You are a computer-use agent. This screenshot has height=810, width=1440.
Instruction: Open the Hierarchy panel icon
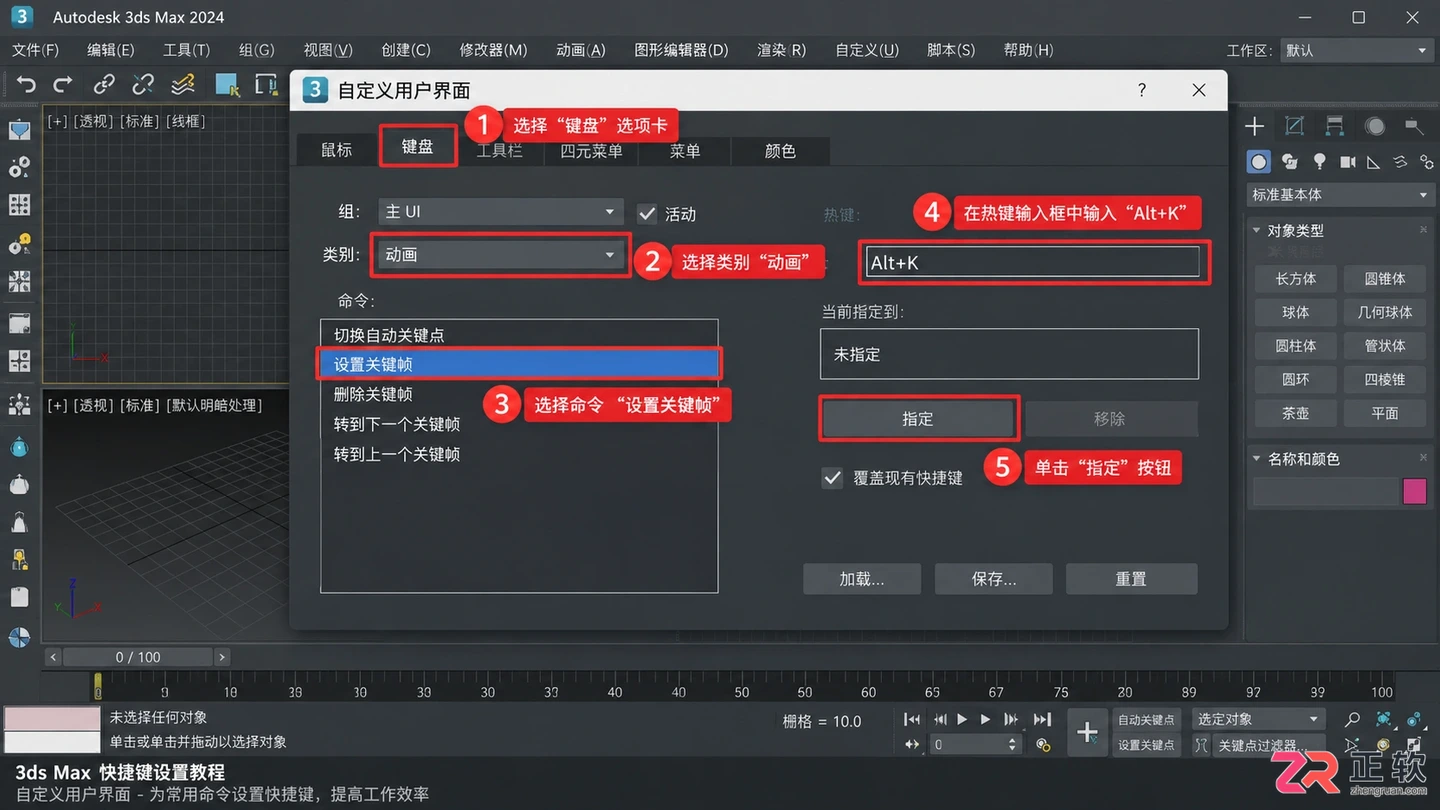click(1335, 126)
